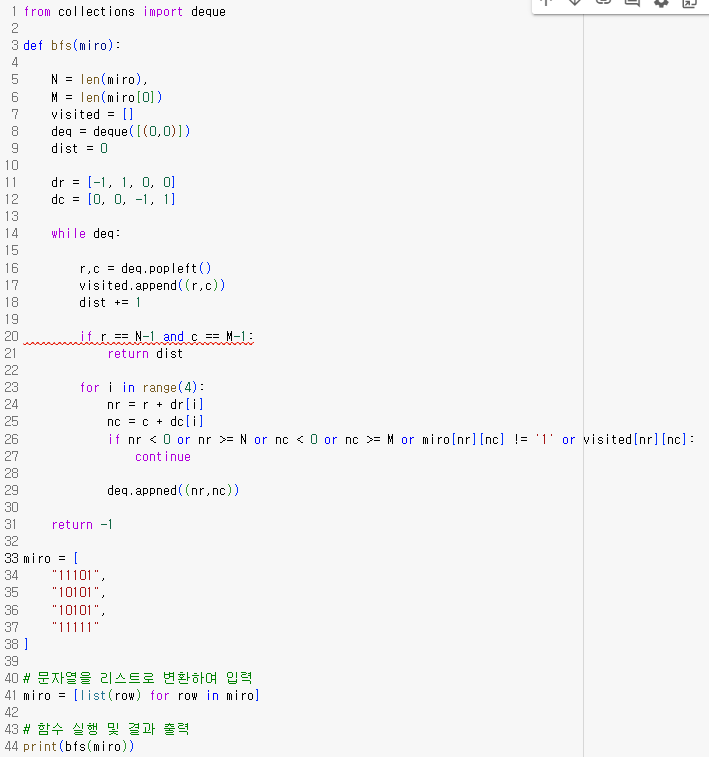Viewport: 709px width, 757px height.
Task: Click line number 44 in the gutter
Action: point(11,746)
